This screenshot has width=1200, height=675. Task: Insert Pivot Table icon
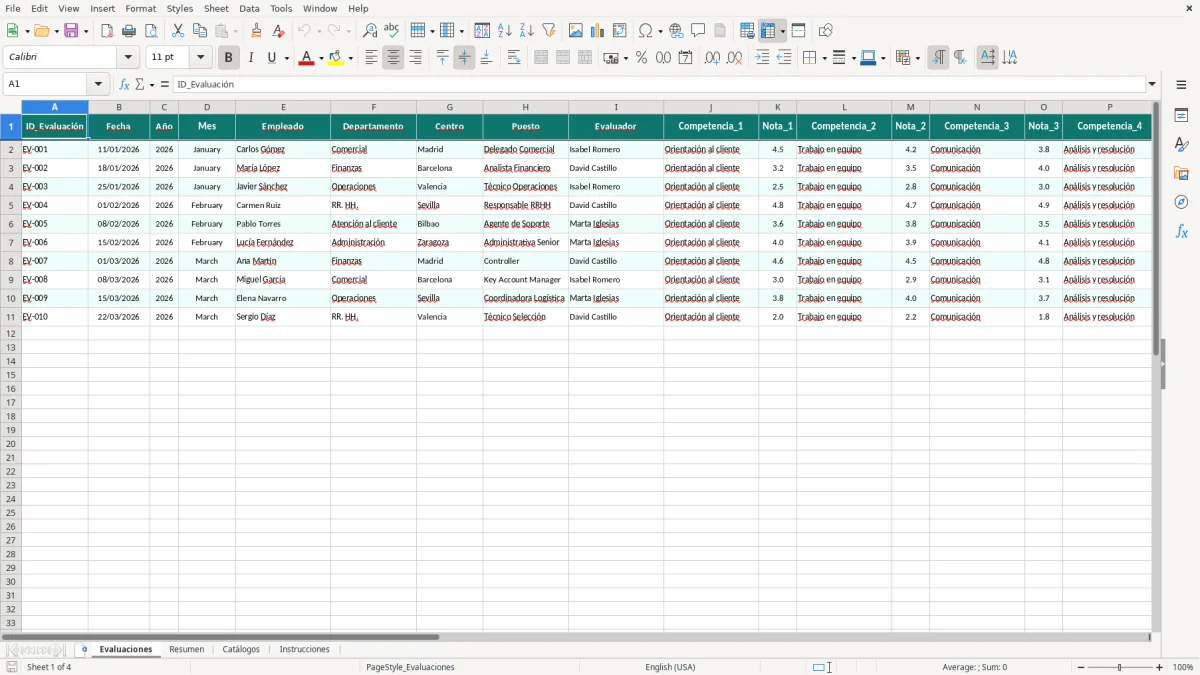tap(620, 31)
